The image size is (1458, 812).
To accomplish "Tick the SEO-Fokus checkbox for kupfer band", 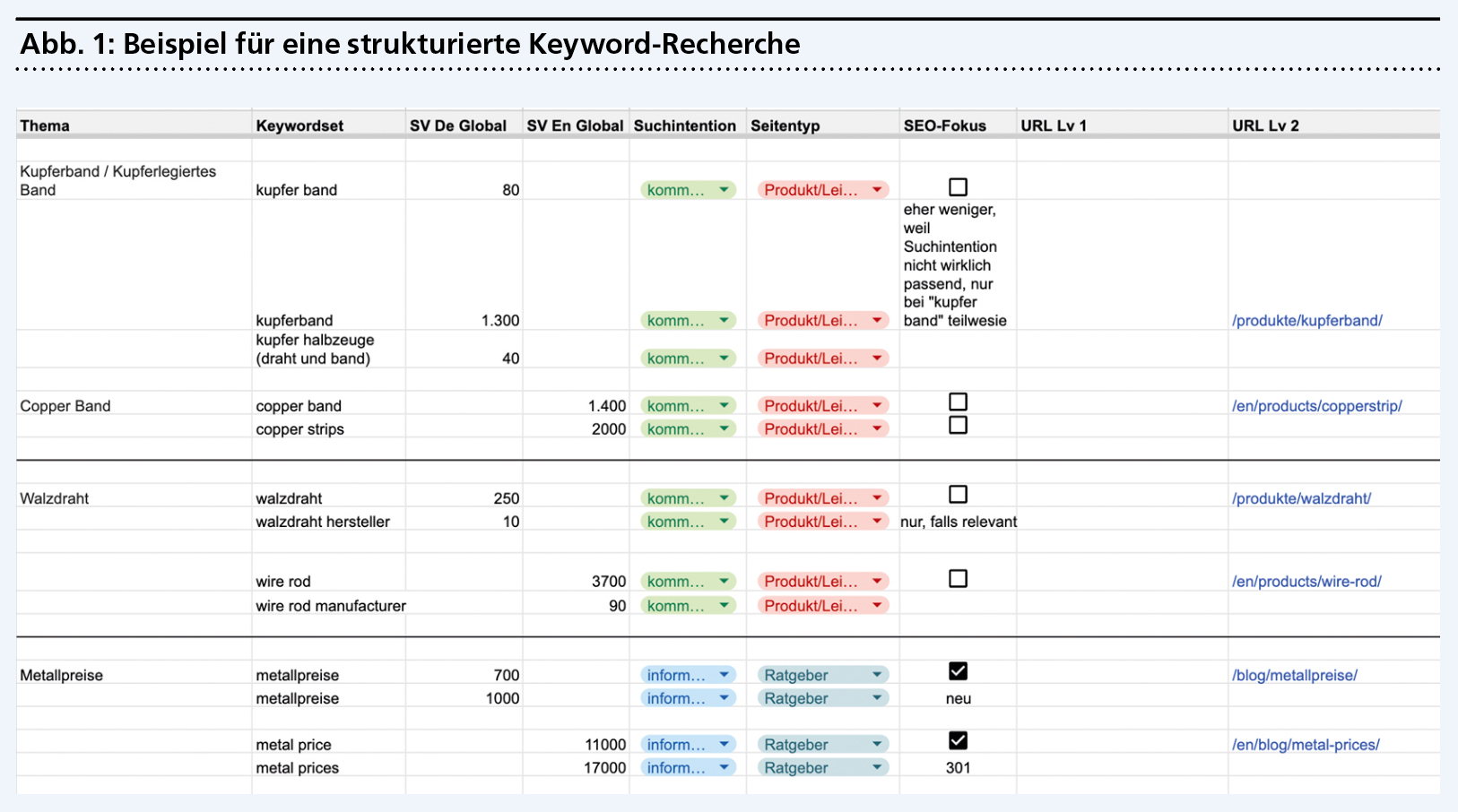I will pyautogui.click(x=958, y=187).
